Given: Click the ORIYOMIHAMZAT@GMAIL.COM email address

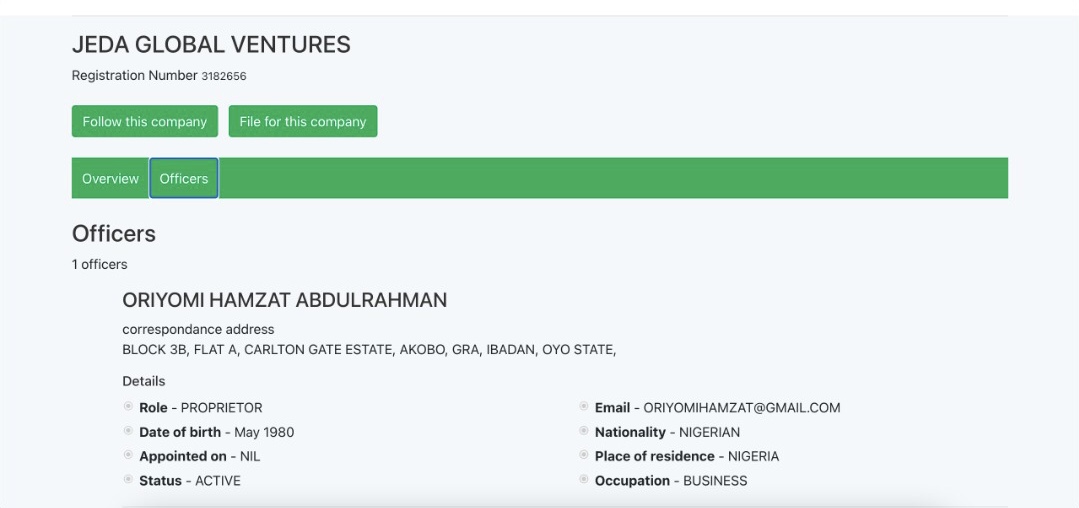Looking at the screenshot, I should (741, 408).
